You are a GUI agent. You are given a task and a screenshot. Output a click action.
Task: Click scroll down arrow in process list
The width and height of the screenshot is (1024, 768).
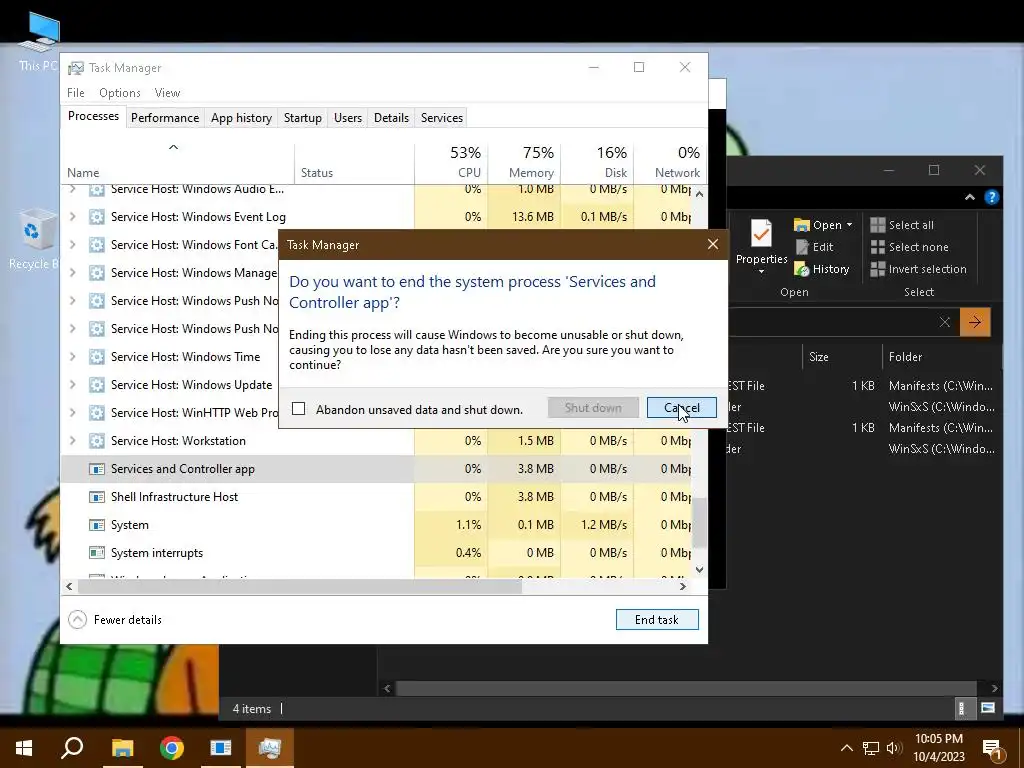[x=699, y=569]
